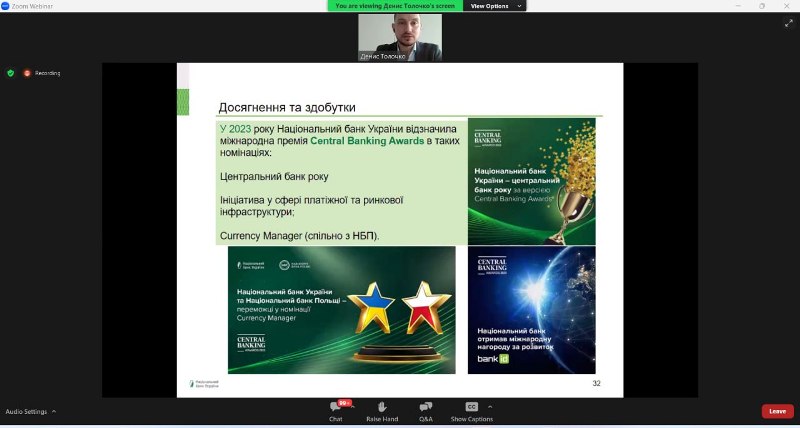Click the 99+ chat notification badge
This screenshot has width=800, height=428.
tap(345, 403)
